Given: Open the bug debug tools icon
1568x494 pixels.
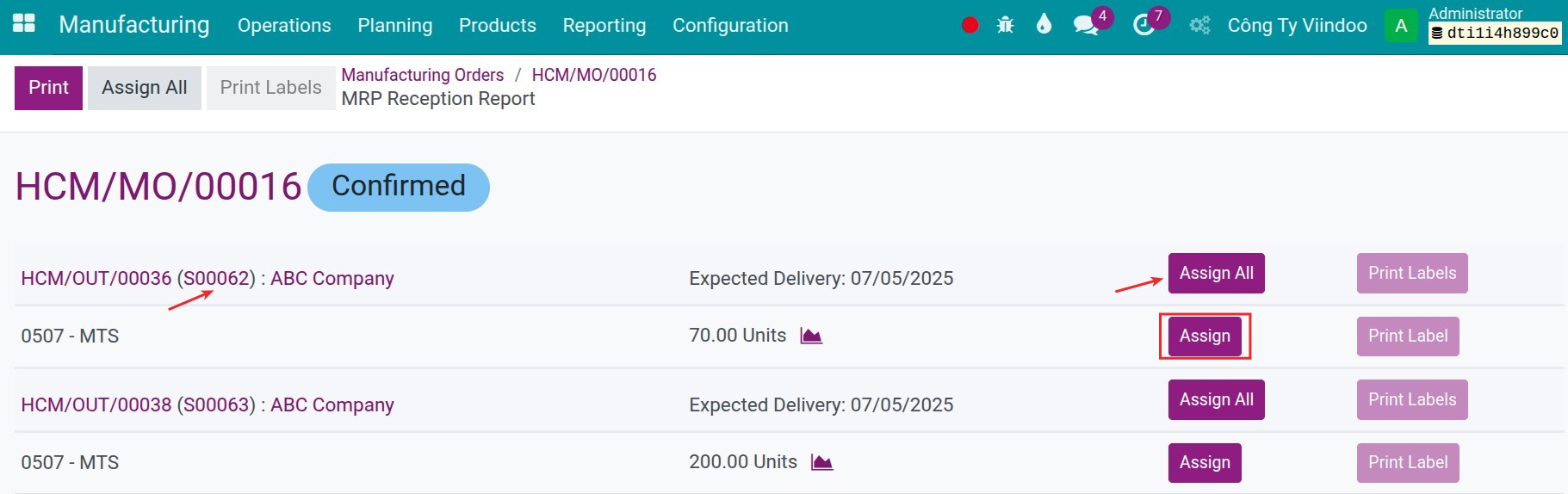Looking at the screenshot, I should (1005, 25).
